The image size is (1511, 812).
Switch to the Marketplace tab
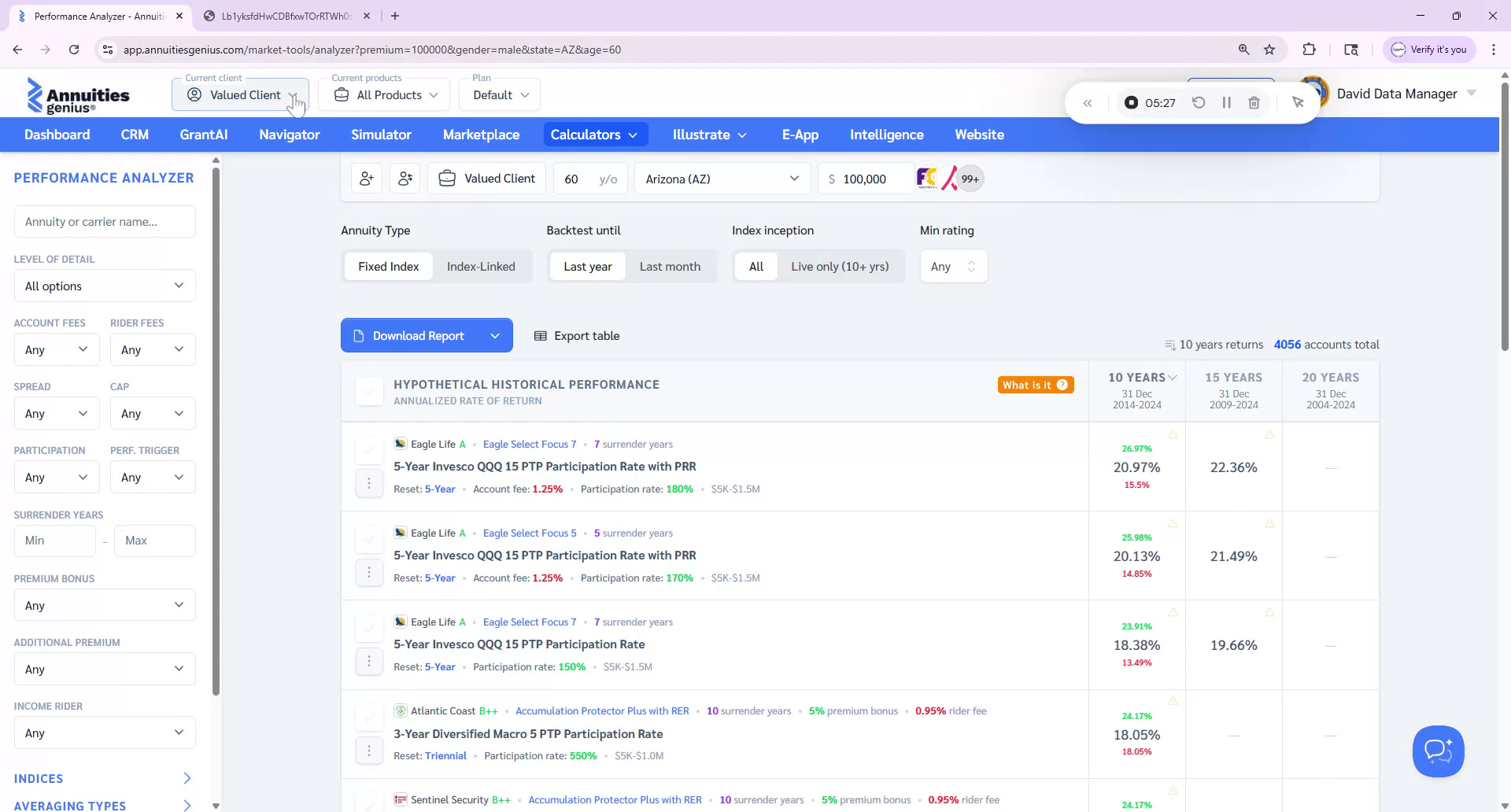point(481,135)
